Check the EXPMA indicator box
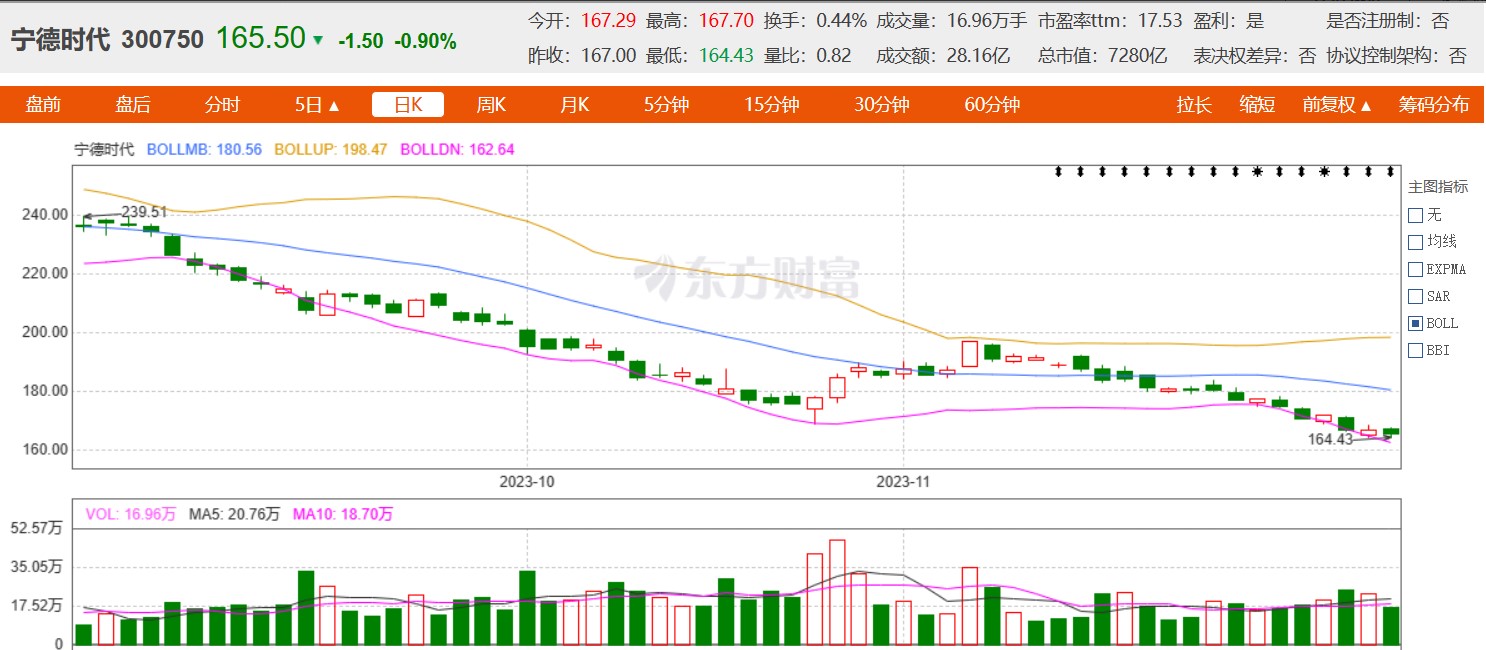 click(x=1414, y=269)
